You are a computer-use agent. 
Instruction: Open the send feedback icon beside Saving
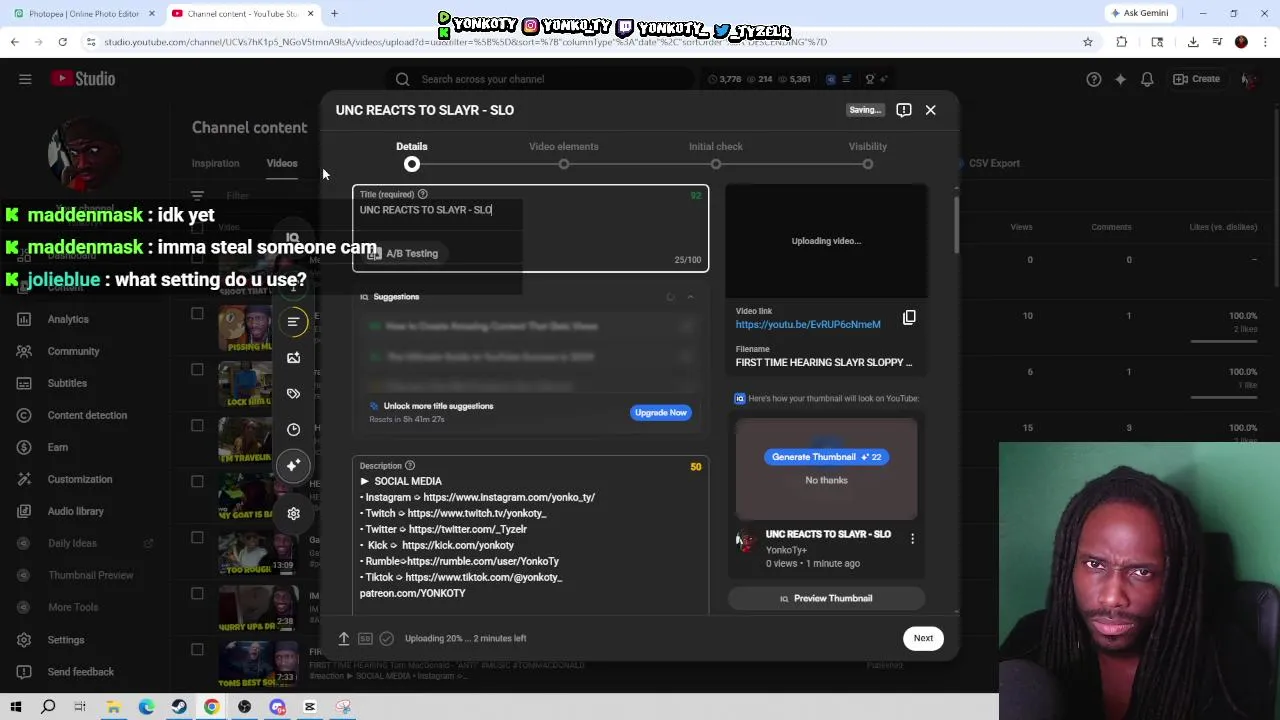[904, 110]
